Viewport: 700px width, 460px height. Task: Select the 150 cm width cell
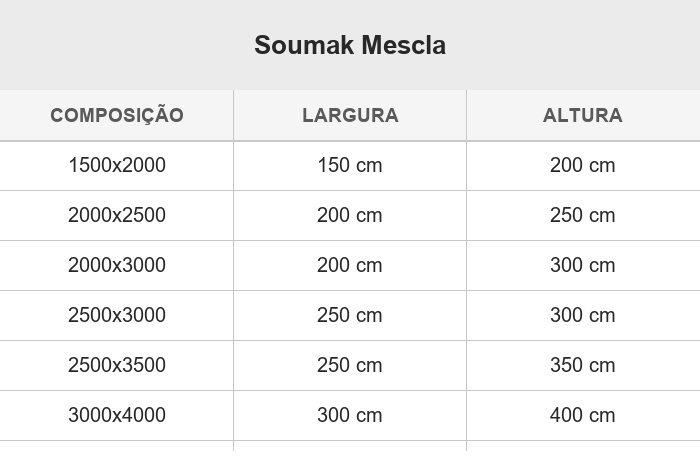[350, 166]
